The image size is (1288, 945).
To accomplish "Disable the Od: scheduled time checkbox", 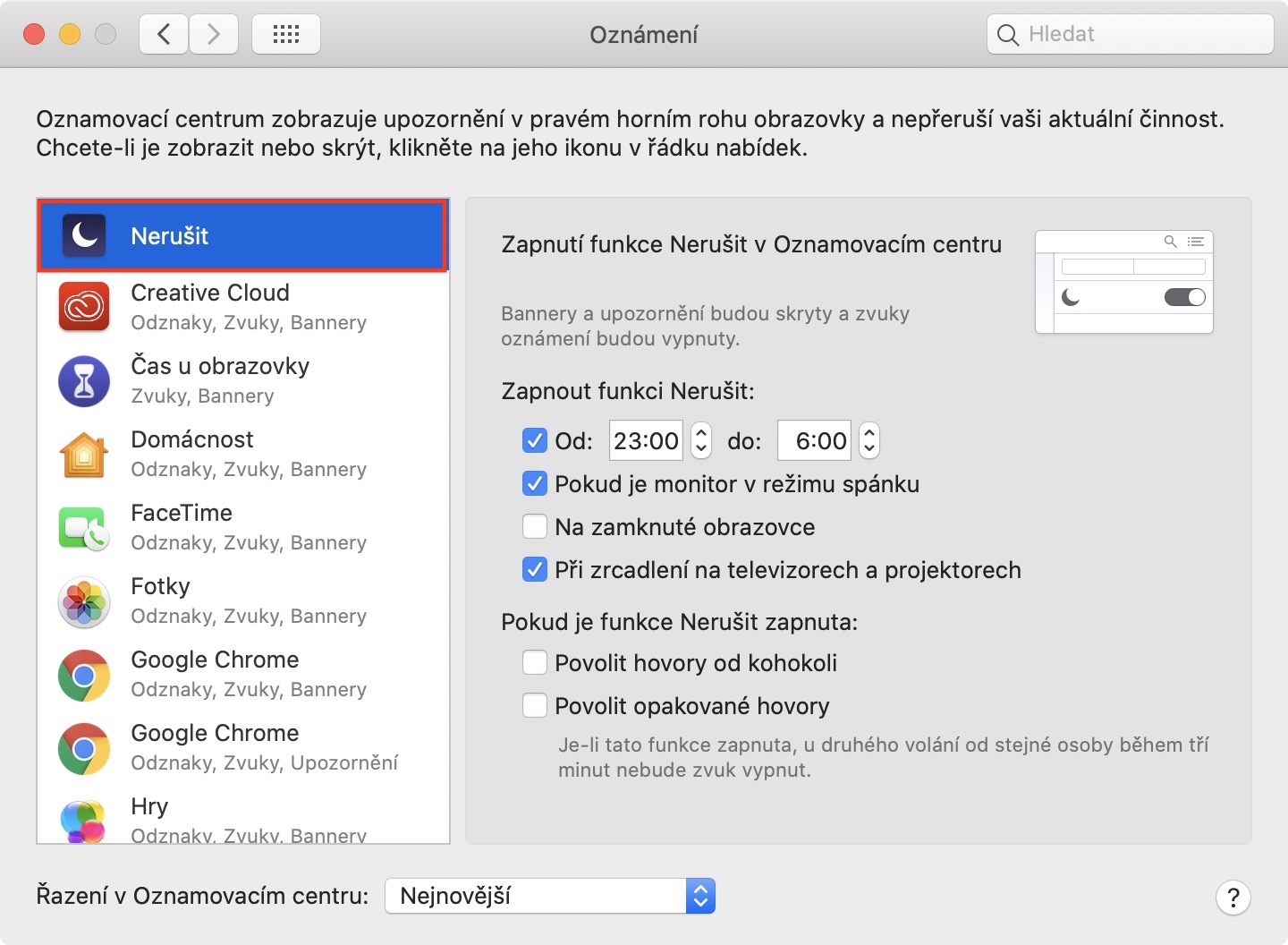I will 535,440.
